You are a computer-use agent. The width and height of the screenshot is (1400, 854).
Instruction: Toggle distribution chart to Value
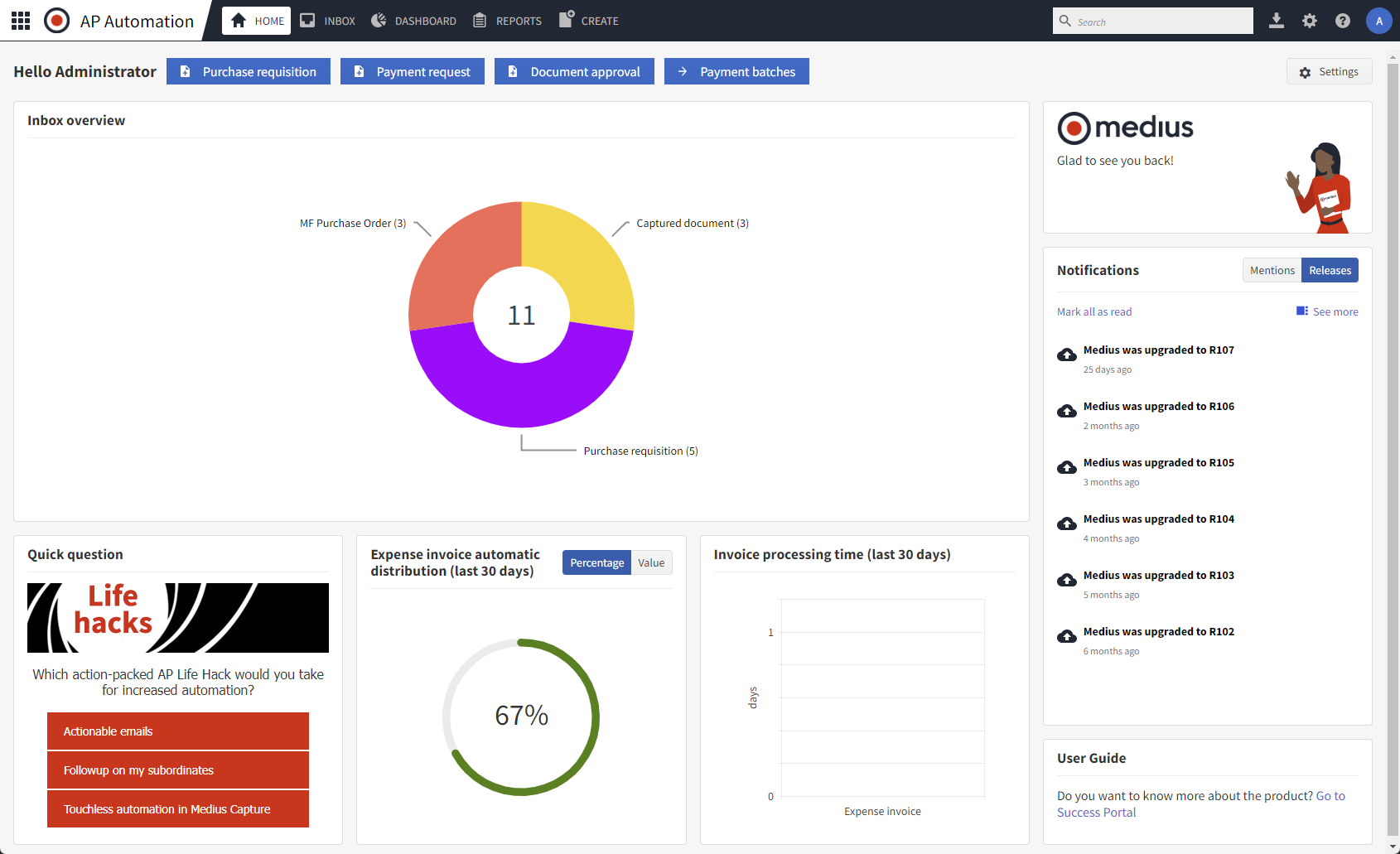click(651, 563)
